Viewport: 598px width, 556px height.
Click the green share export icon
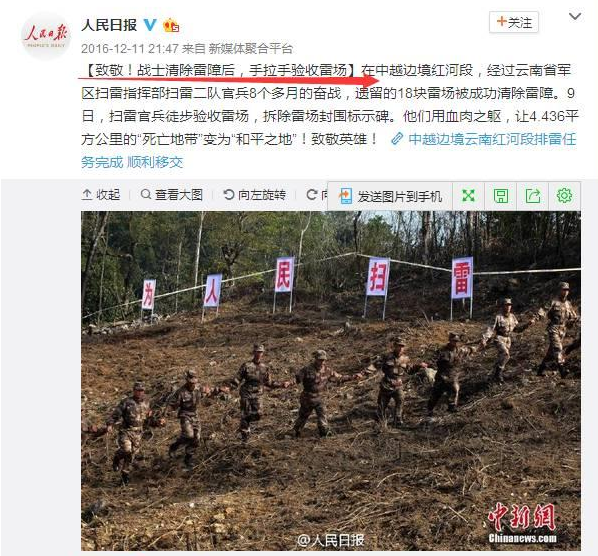(533, 196)
